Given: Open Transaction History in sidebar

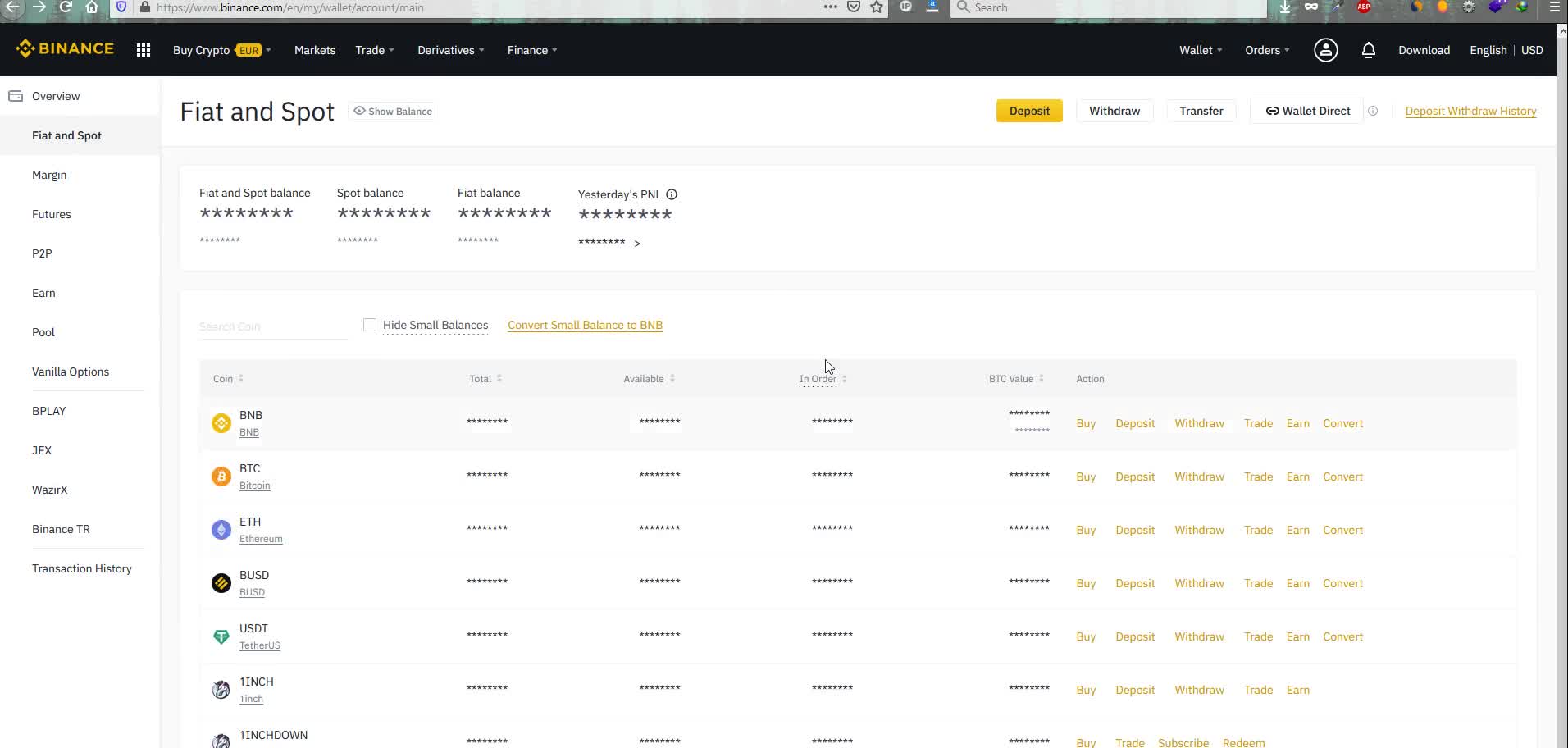Looking at the screenshot, I should pos(82,568).
